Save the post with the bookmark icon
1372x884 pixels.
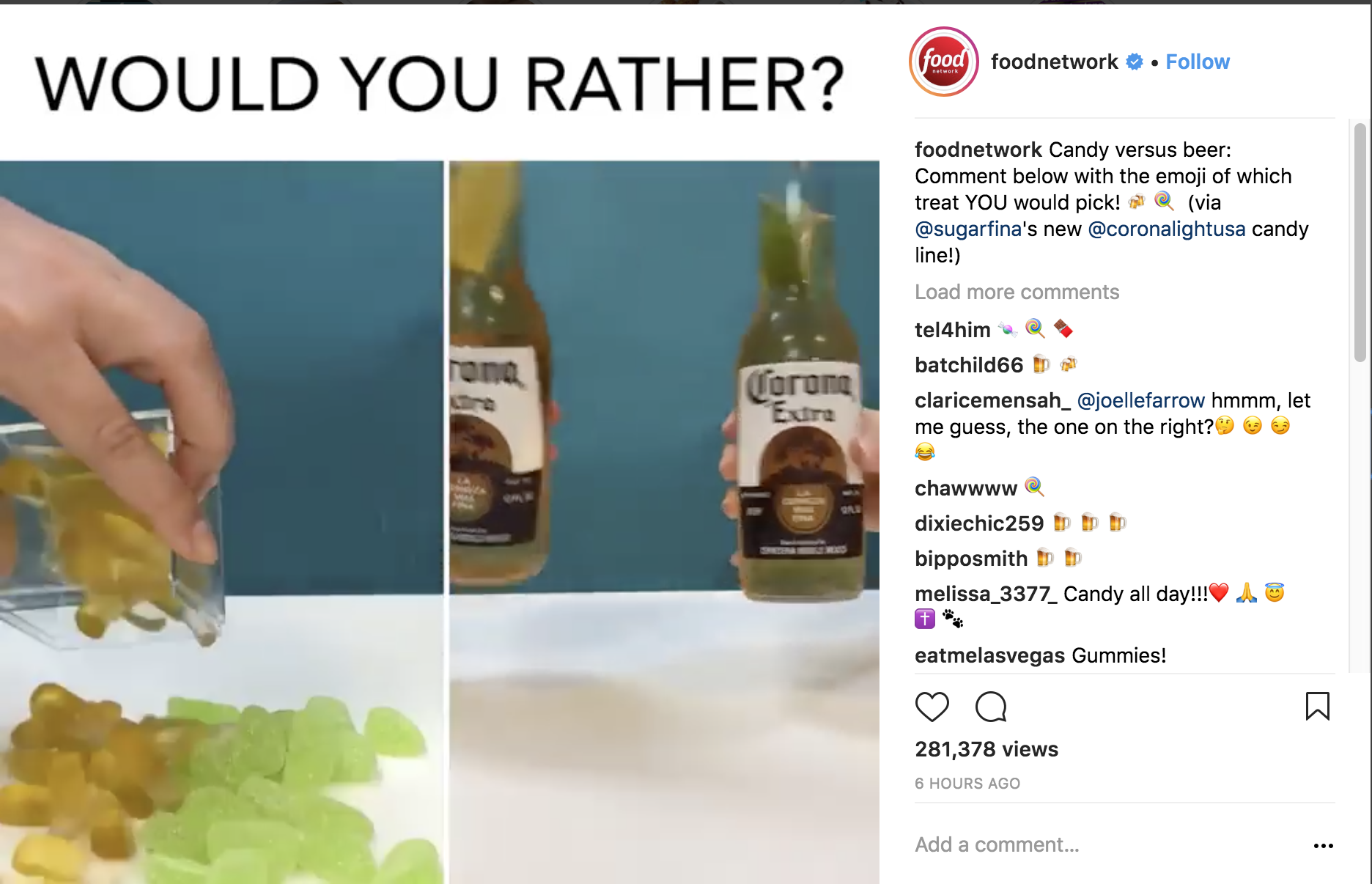(1317, 707)
